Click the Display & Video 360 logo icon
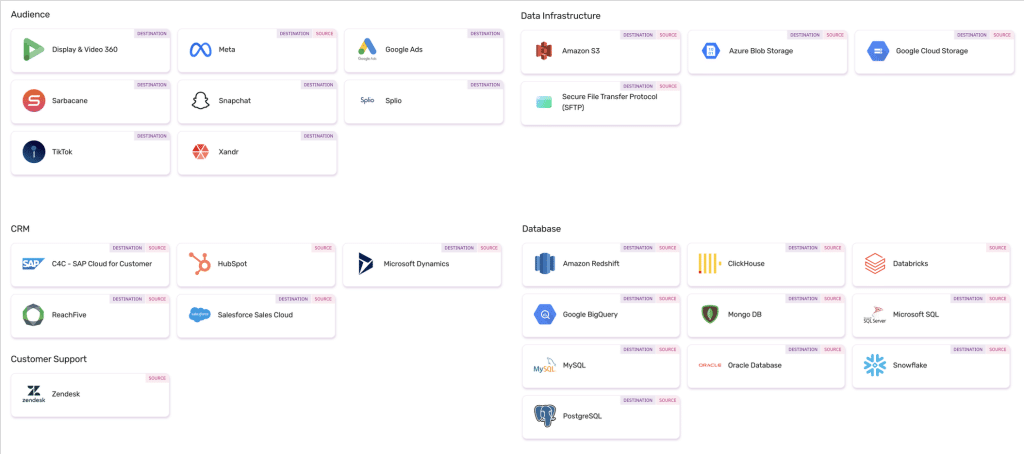1024x454 pixels. (33, 50)
